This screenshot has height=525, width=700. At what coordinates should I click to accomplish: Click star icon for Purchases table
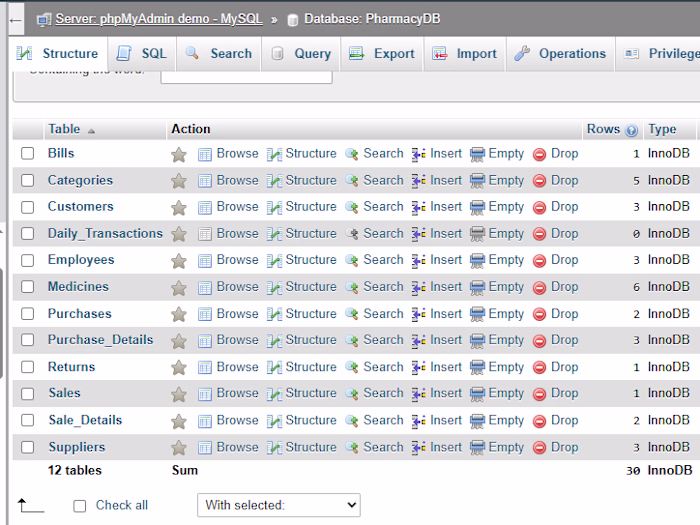(179, 315)
